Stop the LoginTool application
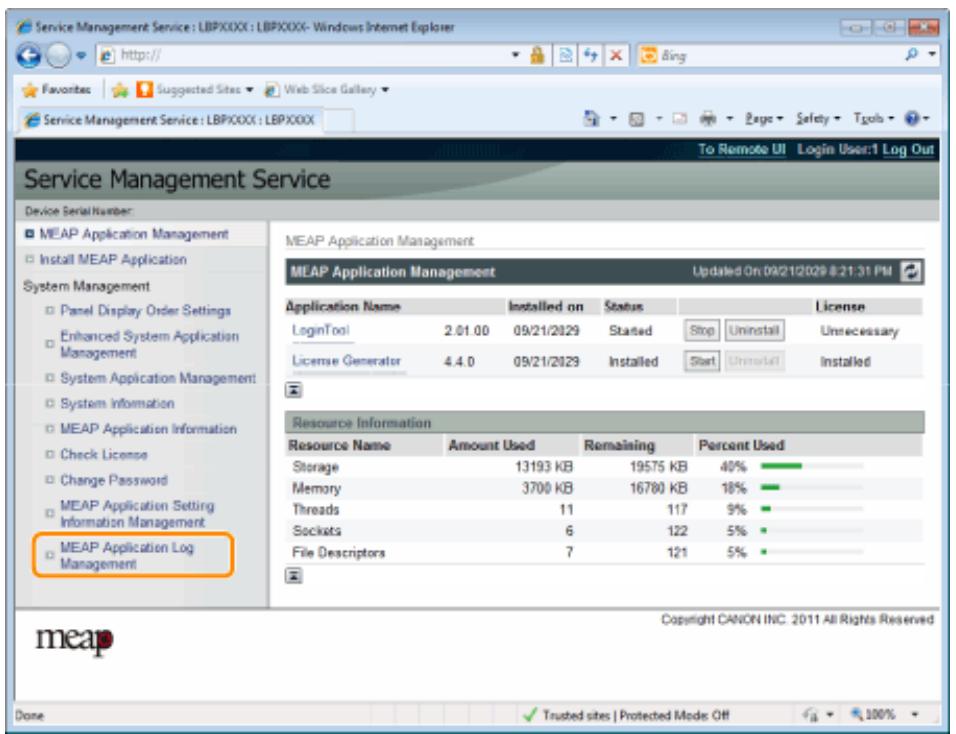The width and height of the screenshot is (956, 734). click(702, 331)
